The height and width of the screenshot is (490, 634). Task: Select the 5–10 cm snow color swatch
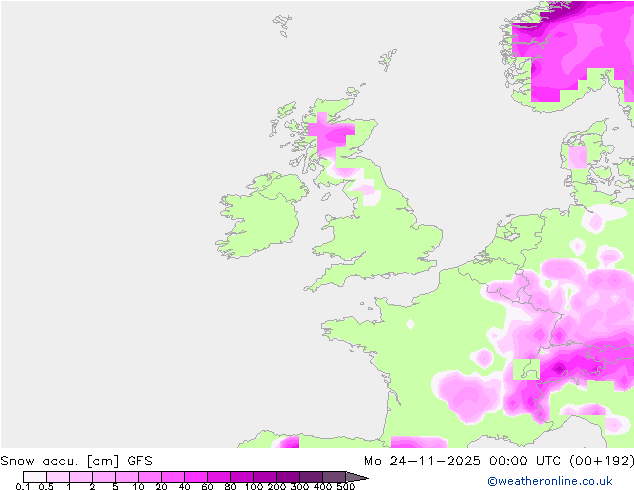[x=127, y=477]
